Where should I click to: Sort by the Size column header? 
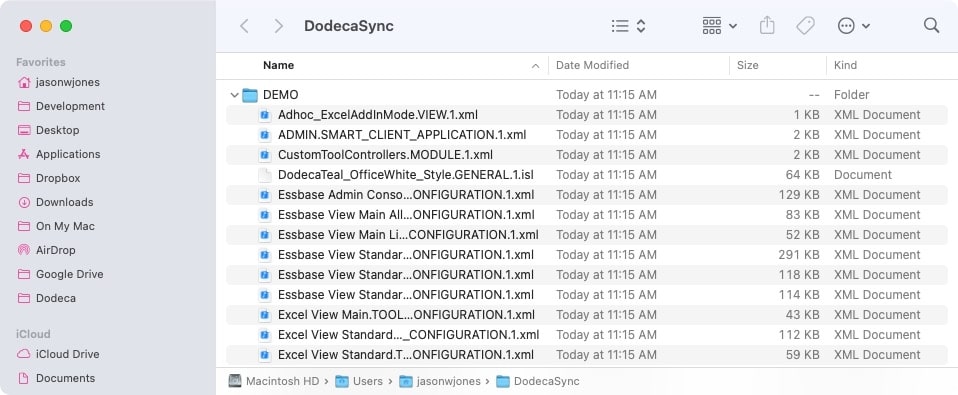pos(747,65)
